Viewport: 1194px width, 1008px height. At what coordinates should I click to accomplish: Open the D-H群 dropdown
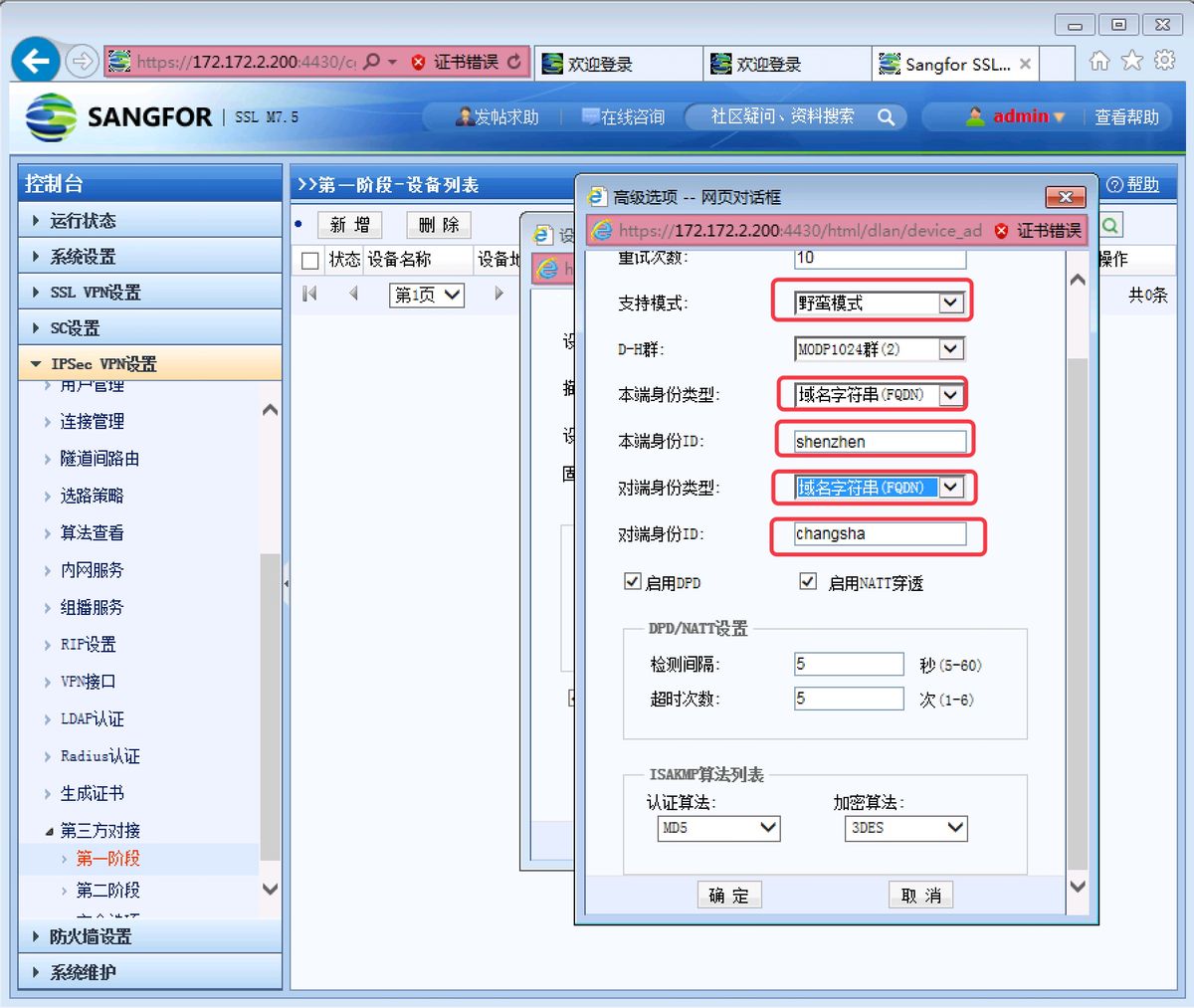coord(880,348)
